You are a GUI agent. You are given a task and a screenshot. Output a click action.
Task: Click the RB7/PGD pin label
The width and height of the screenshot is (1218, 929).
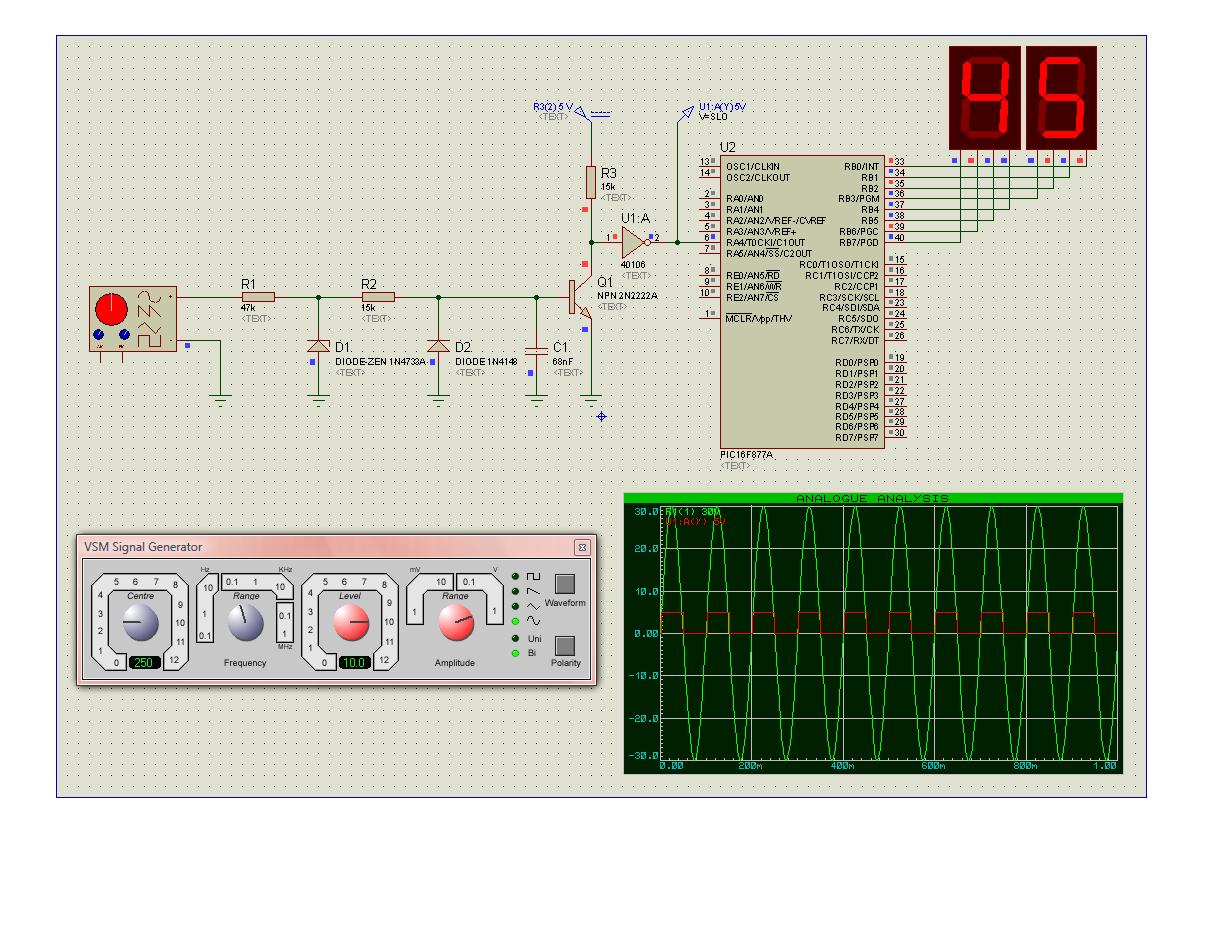pyautogui.click(x=859, y=243)
